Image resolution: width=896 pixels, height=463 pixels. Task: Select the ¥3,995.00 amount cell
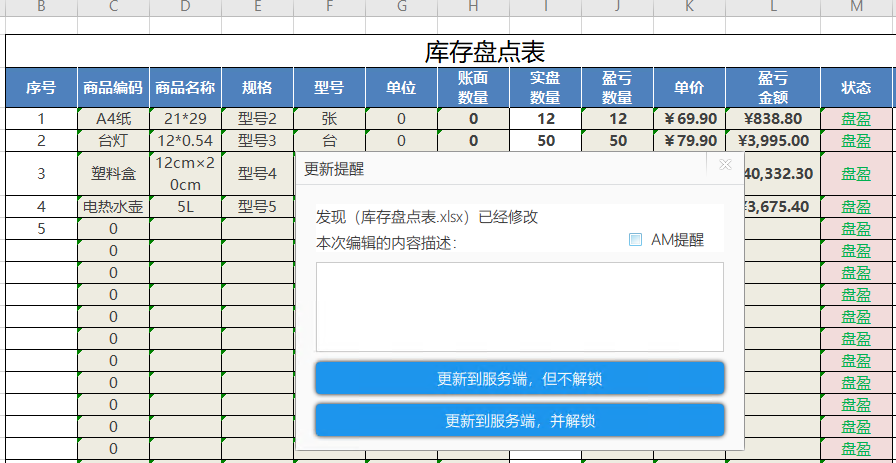tap(773, 141)
